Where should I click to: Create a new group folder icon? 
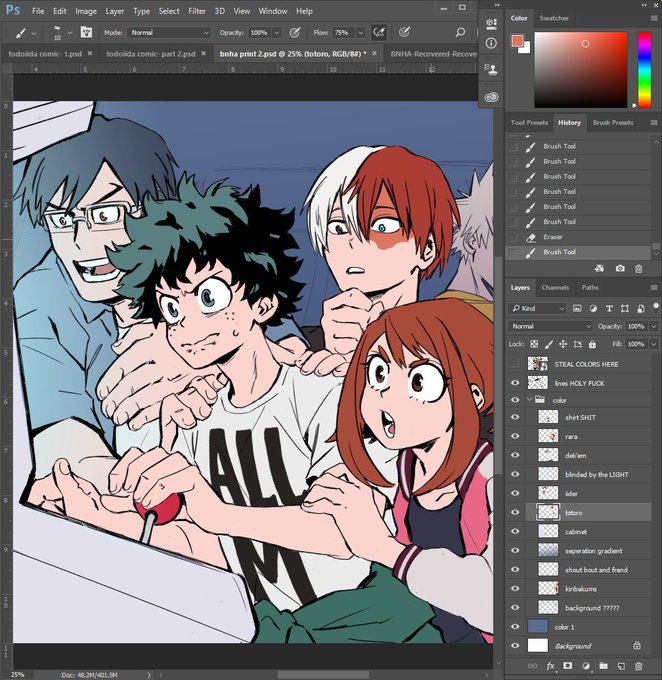[x=603, y=666]
